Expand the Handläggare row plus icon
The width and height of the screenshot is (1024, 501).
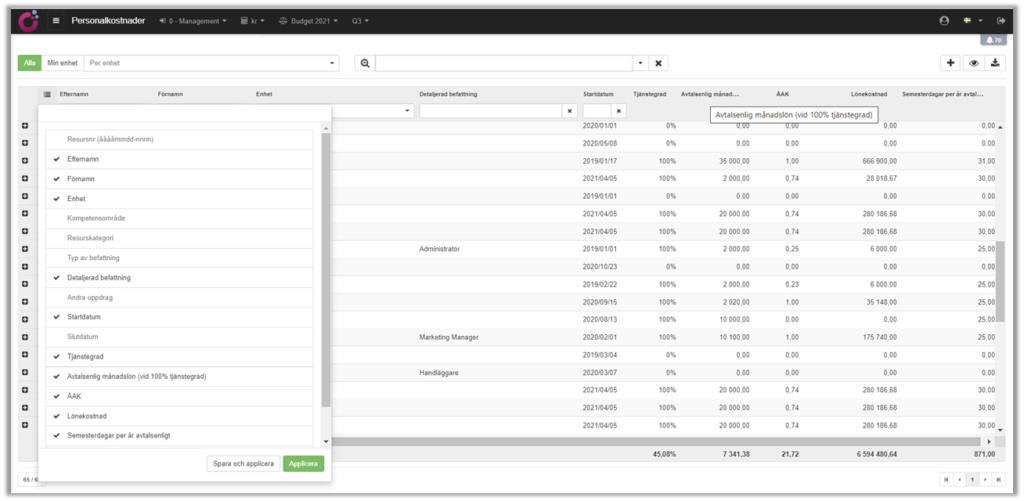25,372
